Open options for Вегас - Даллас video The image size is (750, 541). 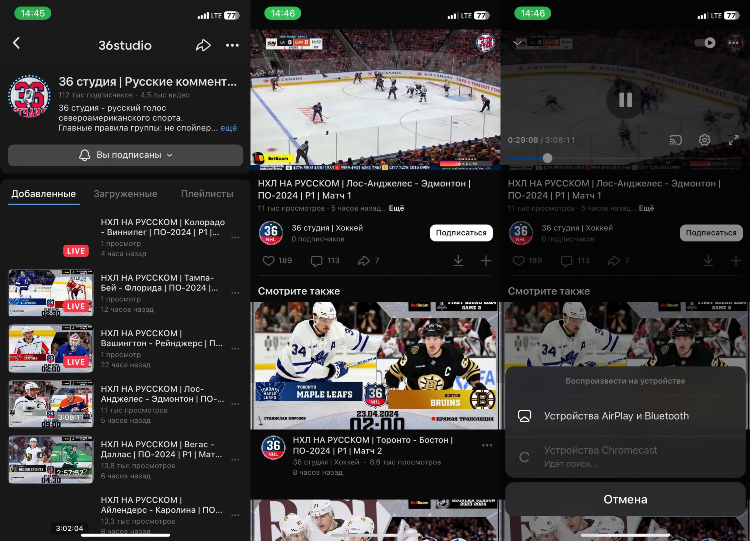(x=235, y=459)
